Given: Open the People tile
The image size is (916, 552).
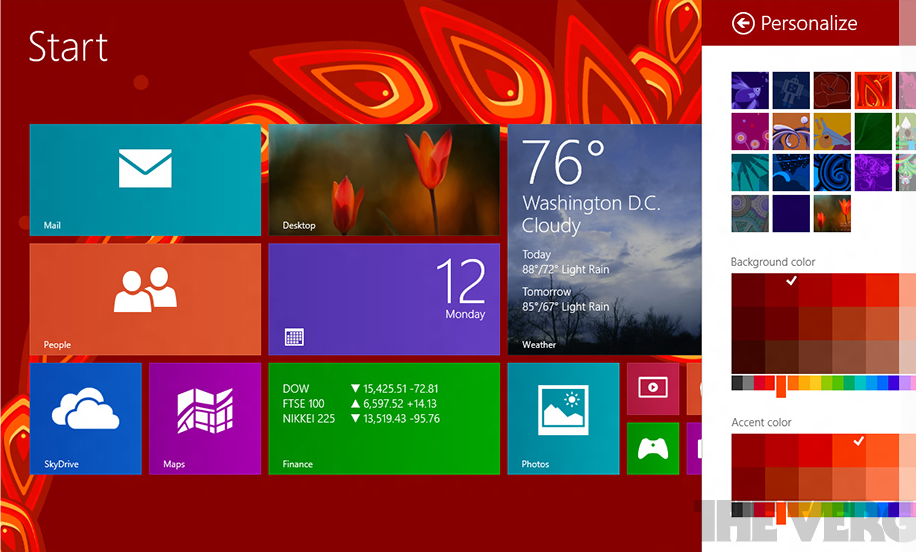Looking at the screenshot, I should 145,299.
